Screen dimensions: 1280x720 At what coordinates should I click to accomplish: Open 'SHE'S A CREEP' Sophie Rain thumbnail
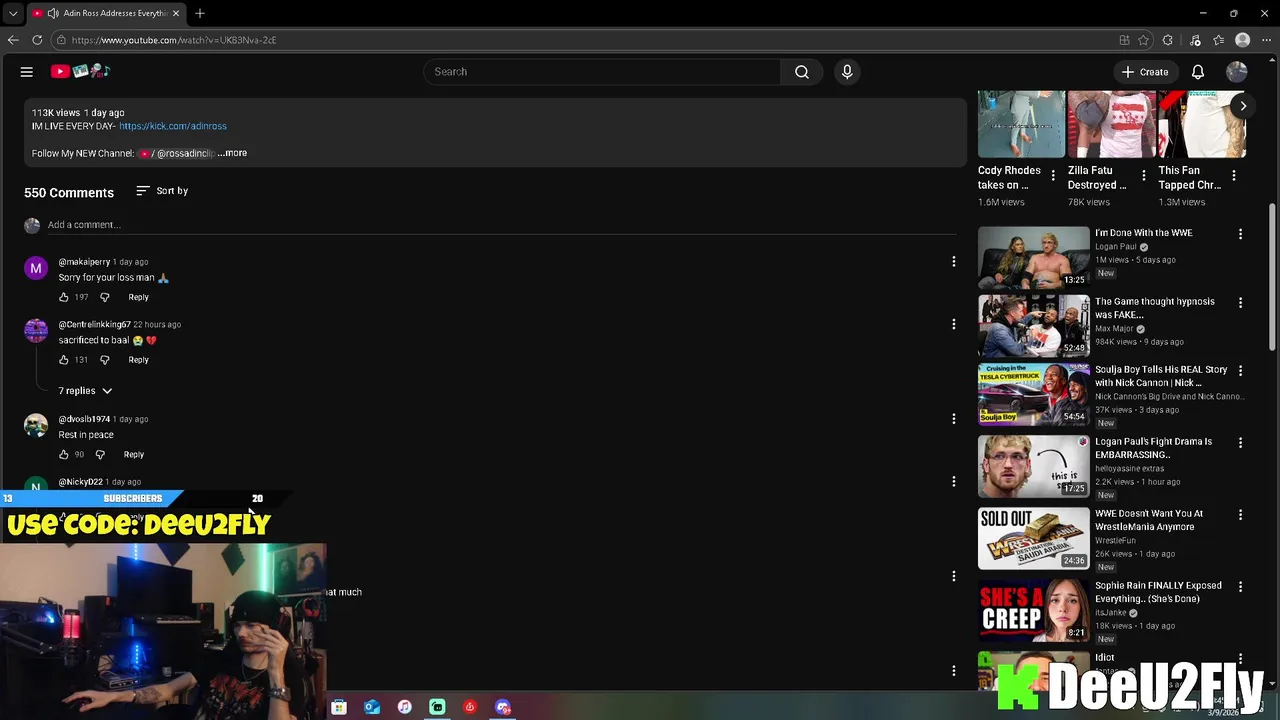(1034, 610)
